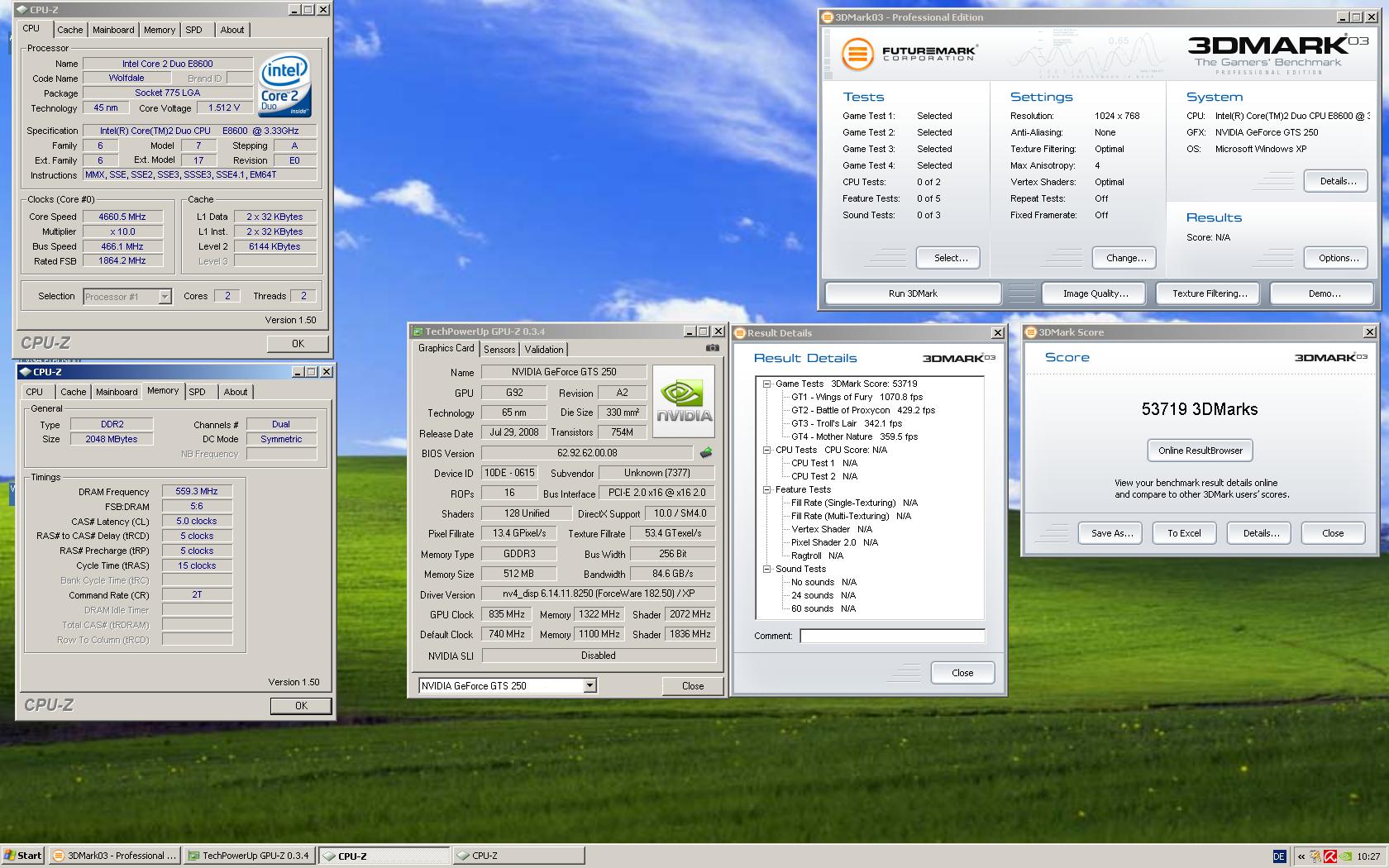
Task: Click the NVIDIA logo in GPU-Z
Action: (x=684, y=401)
